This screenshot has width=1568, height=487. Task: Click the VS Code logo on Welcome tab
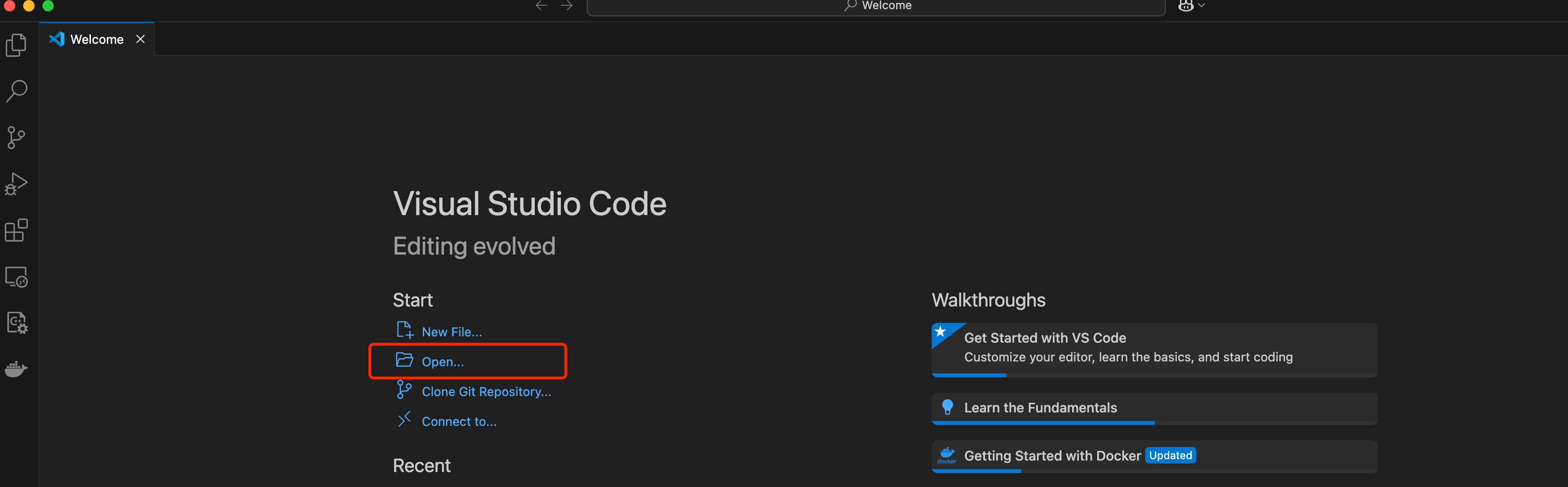[x=57, y=39]
